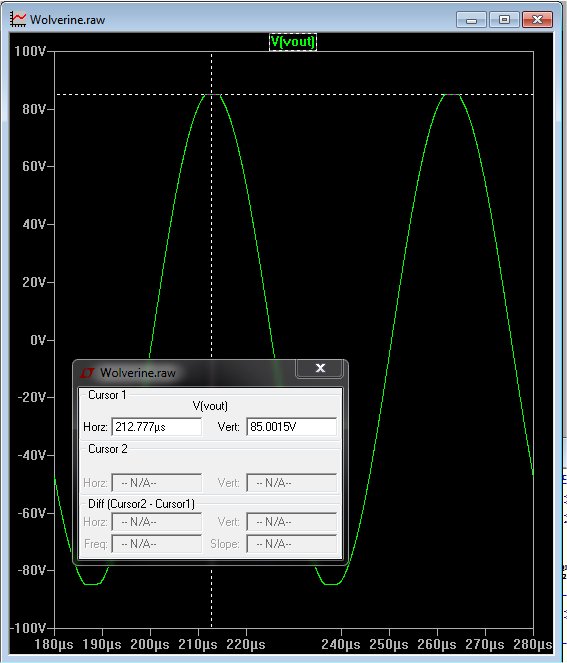Viewport: 567px width, 663px height.
Task: Click the Diff Vert N/A field
Action: pos(291,522)
